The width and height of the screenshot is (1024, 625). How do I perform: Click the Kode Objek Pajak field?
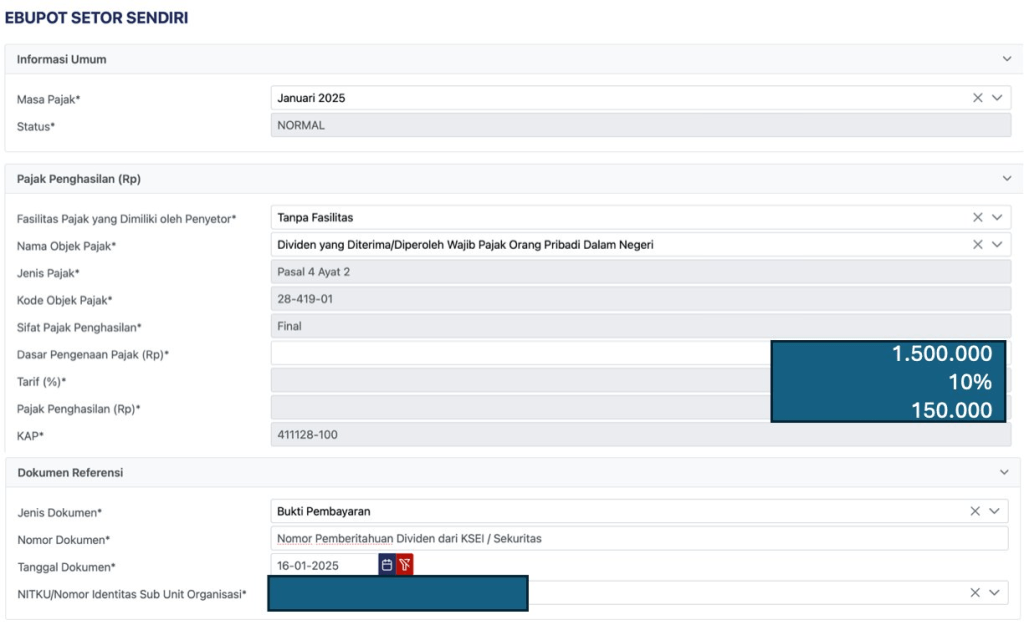tap(640, 299)
